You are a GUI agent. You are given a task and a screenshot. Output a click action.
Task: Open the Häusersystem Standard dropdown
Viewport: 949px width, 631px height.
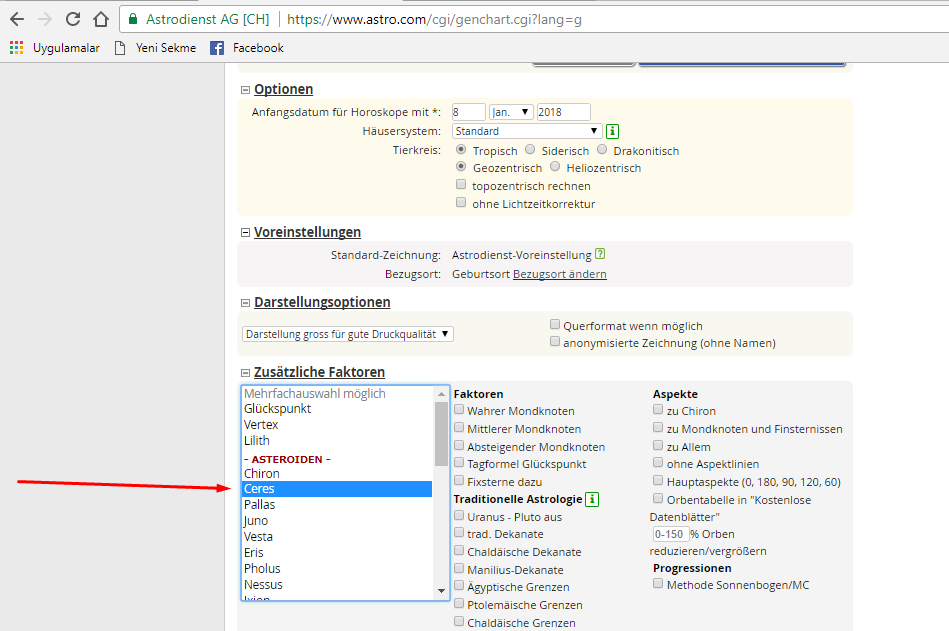tap(527, 131)
